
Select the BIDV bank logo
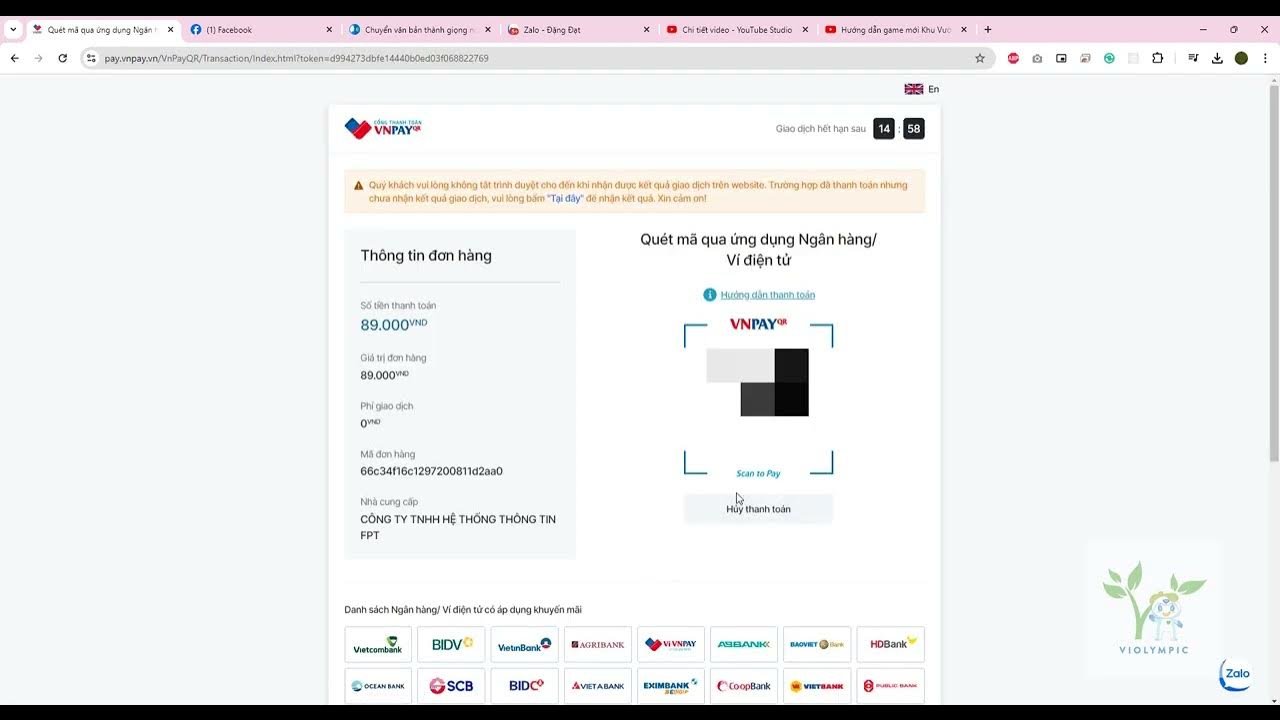point(451,645)
